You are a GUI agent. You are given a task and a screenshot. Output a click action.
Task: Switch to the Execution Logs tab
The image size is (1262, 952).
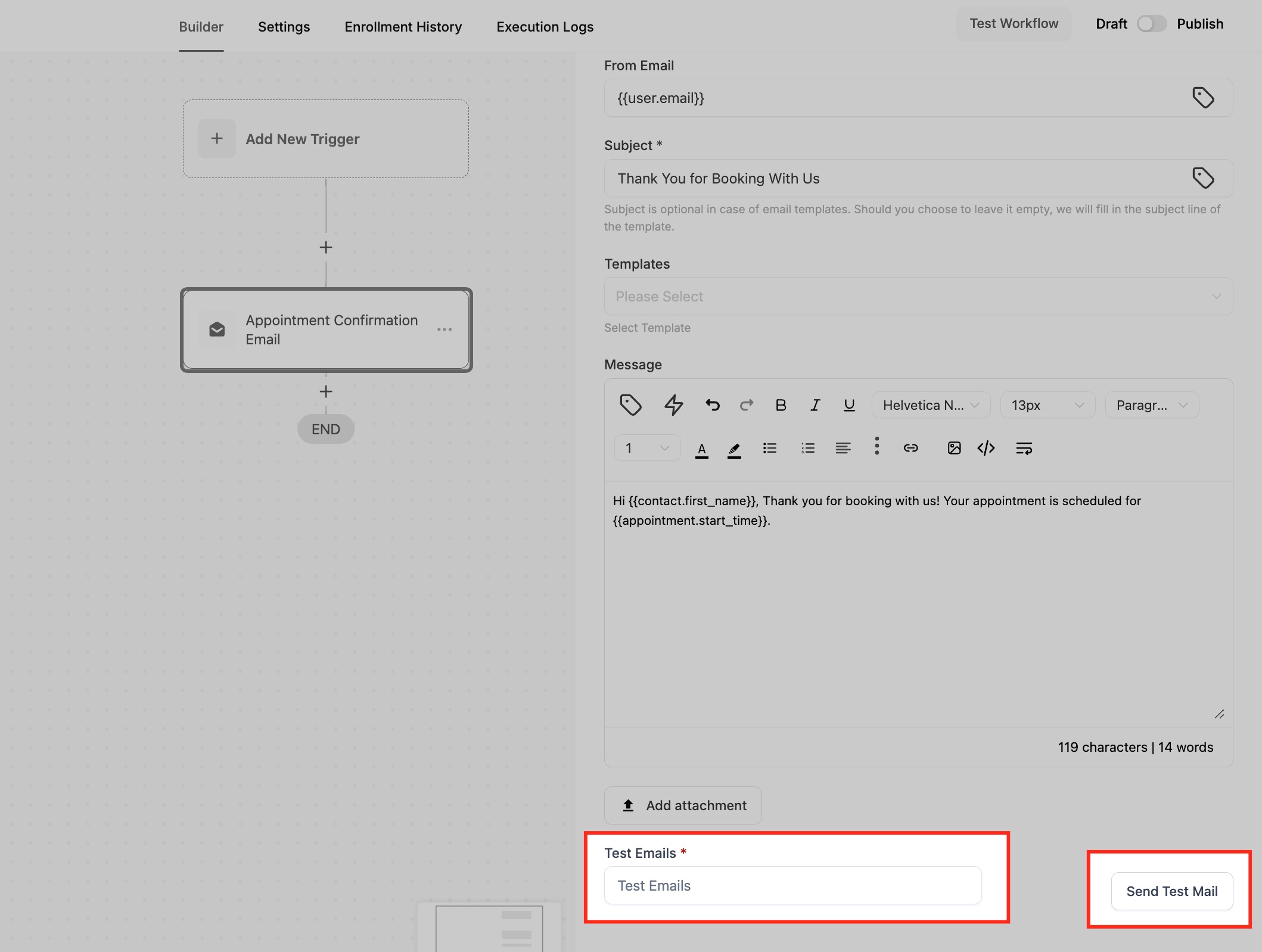click(x=544, y=26)
